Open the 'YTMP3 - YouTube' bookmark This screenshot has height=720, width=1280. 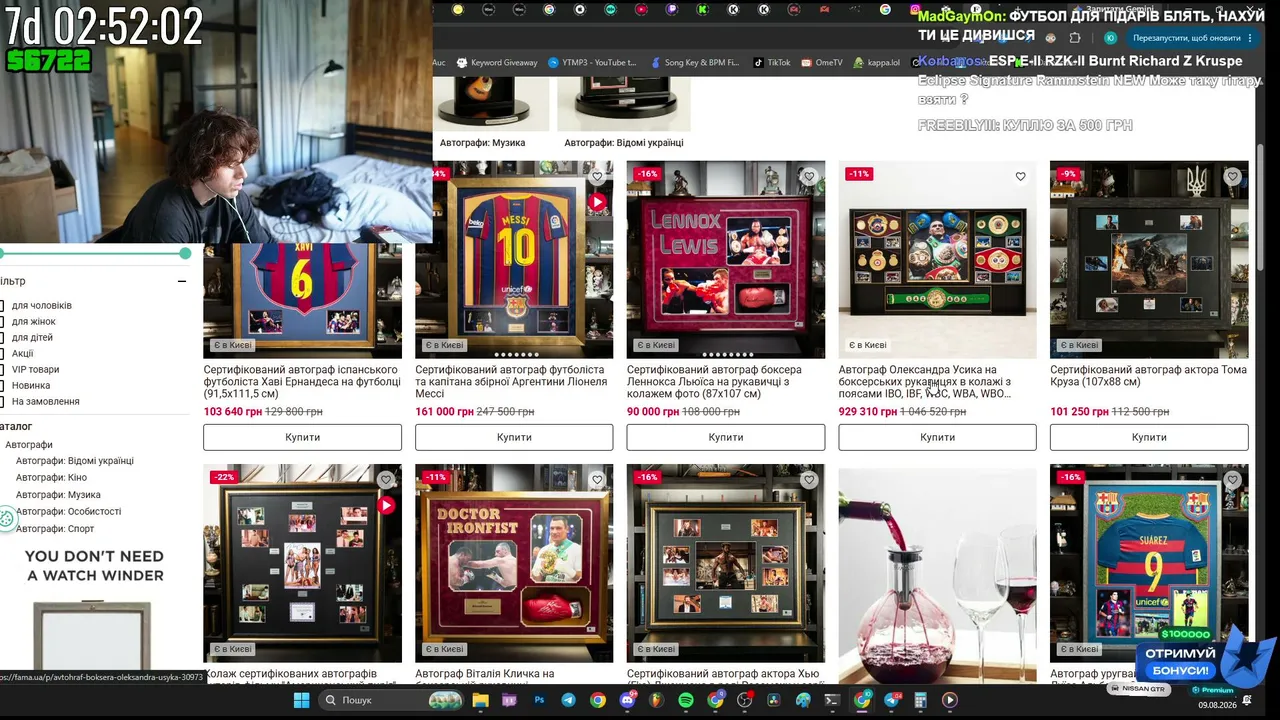coord(592,62)
